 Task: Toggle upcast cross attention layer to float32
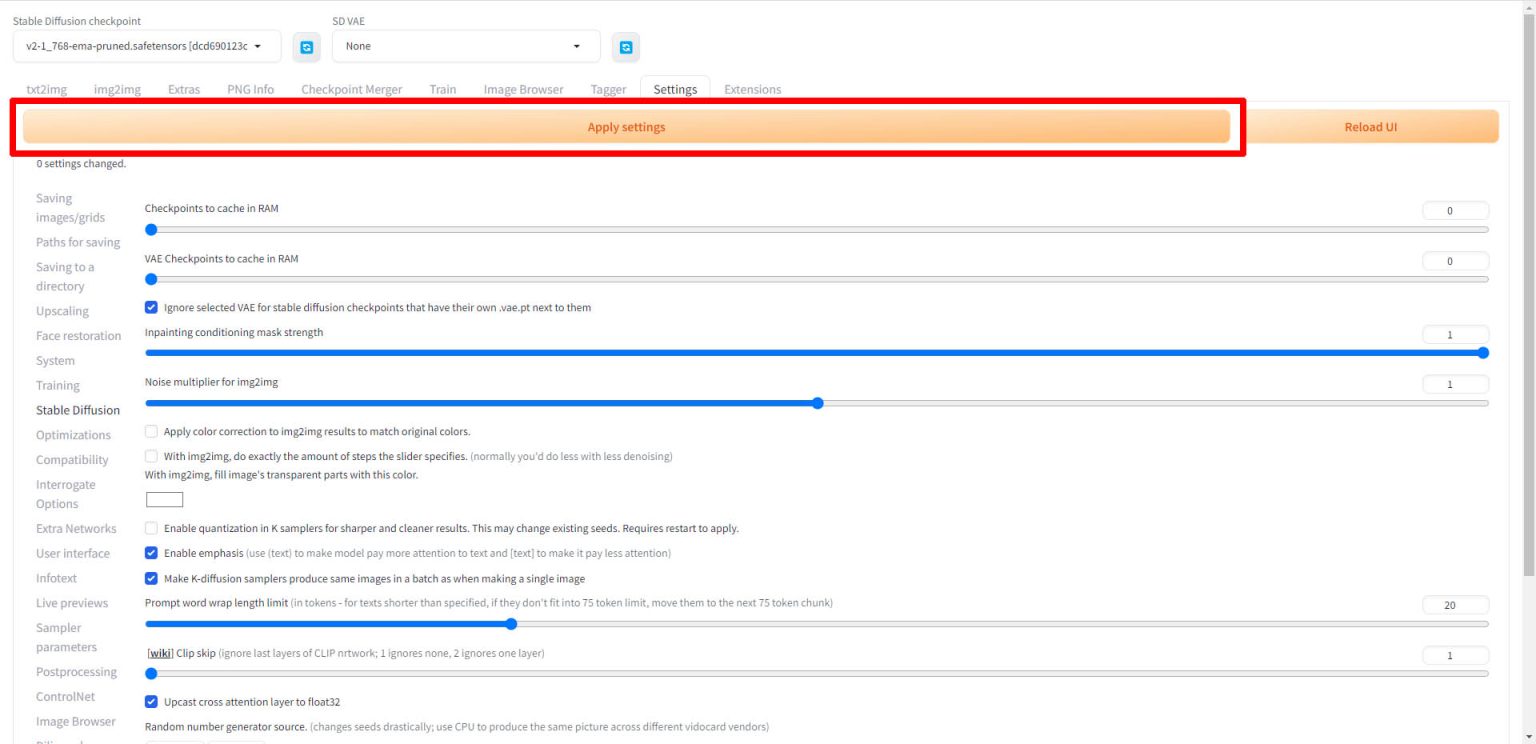coord(151,702)
